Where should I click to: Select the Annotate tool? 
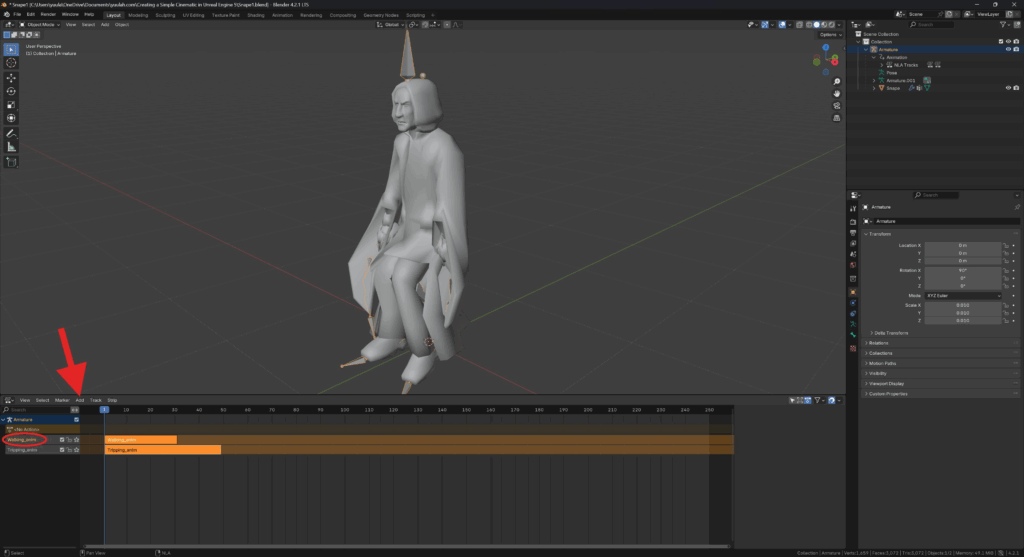point(11,133)
